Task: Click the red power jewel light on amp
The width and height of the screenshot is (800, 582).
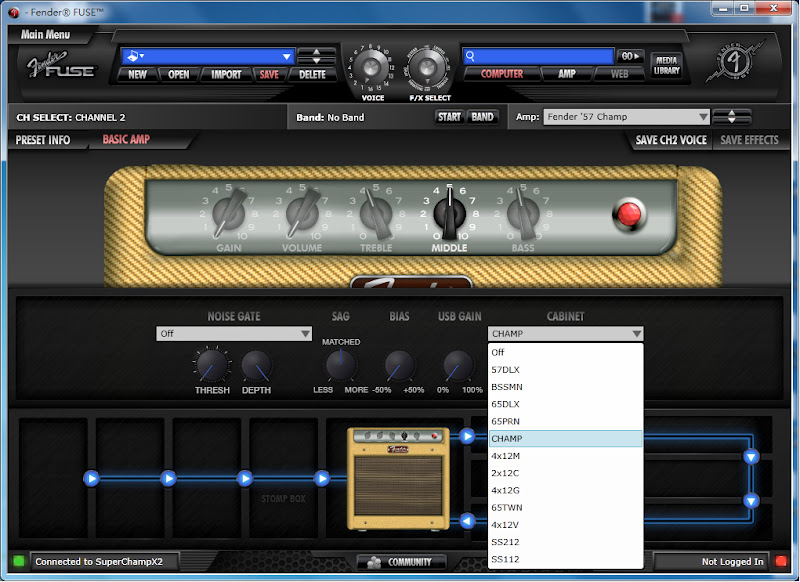Action: coord(629,215)
